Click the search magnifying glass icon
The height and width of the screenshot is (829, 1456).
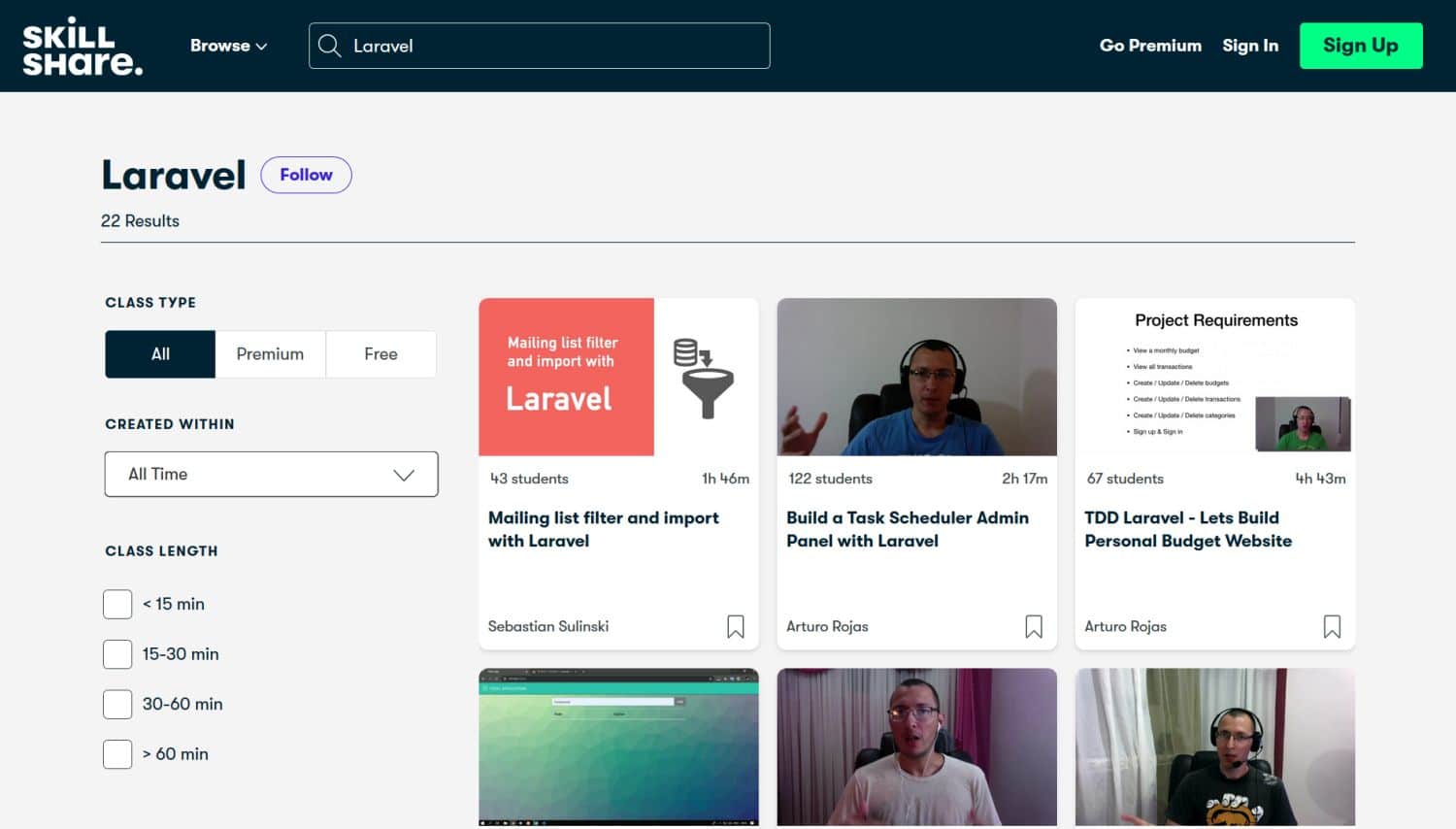pyautogui.click(x=329, y=46)
